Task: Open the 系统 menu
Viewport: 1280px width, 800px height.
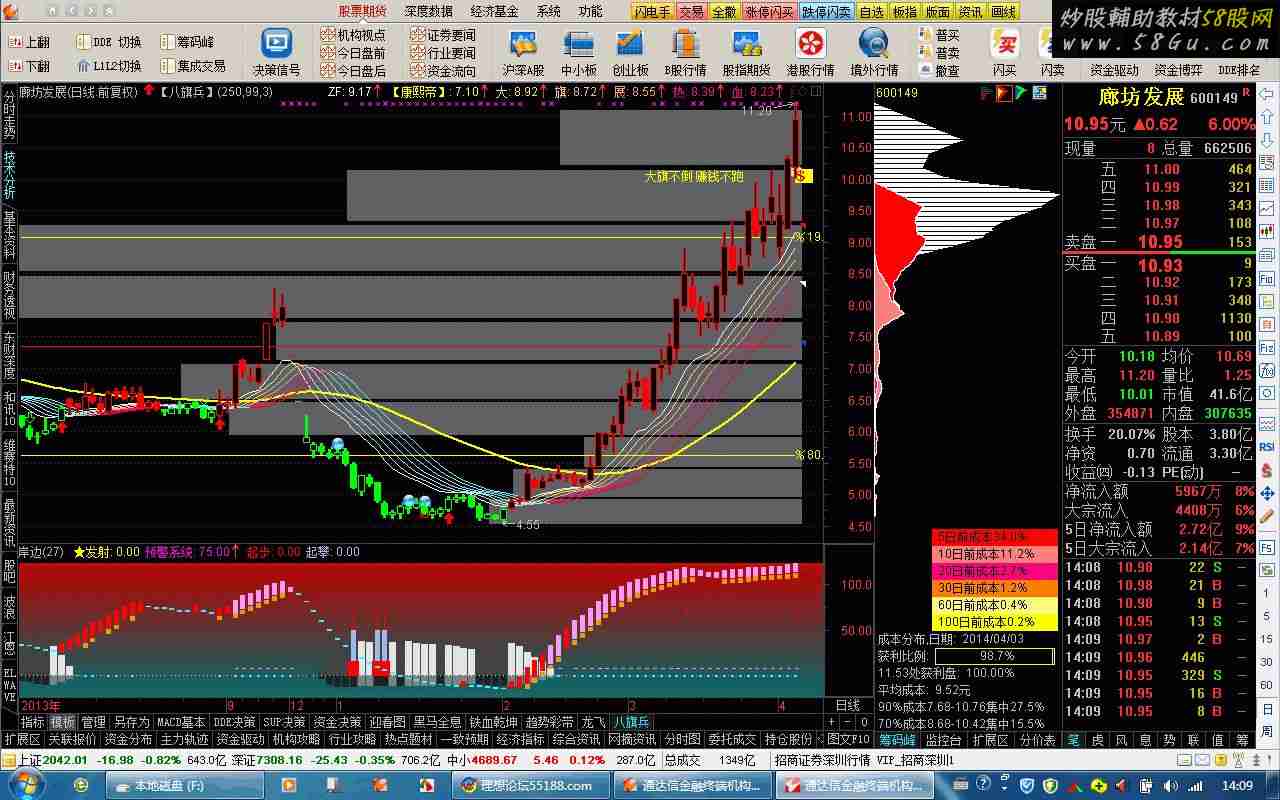Action: click(548, 11)
